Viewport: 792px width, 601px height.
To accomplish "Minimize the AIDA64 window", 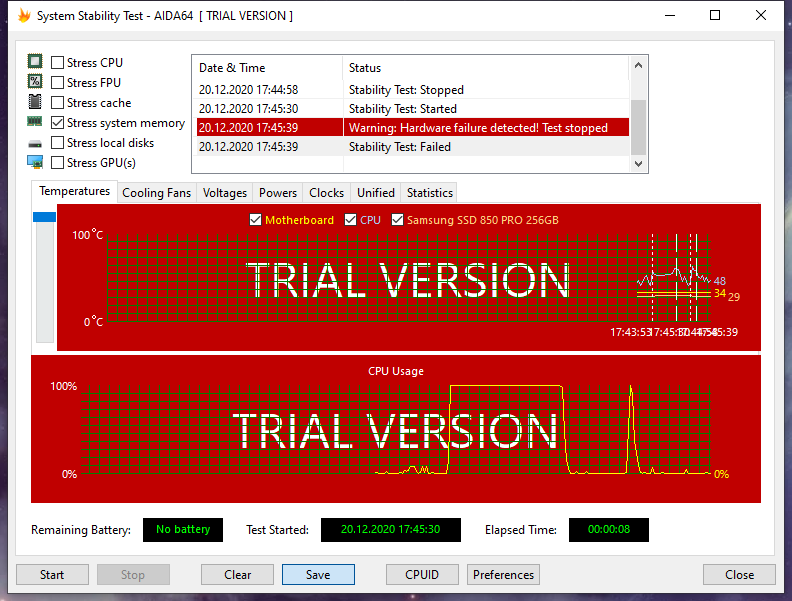I will 670,16.
